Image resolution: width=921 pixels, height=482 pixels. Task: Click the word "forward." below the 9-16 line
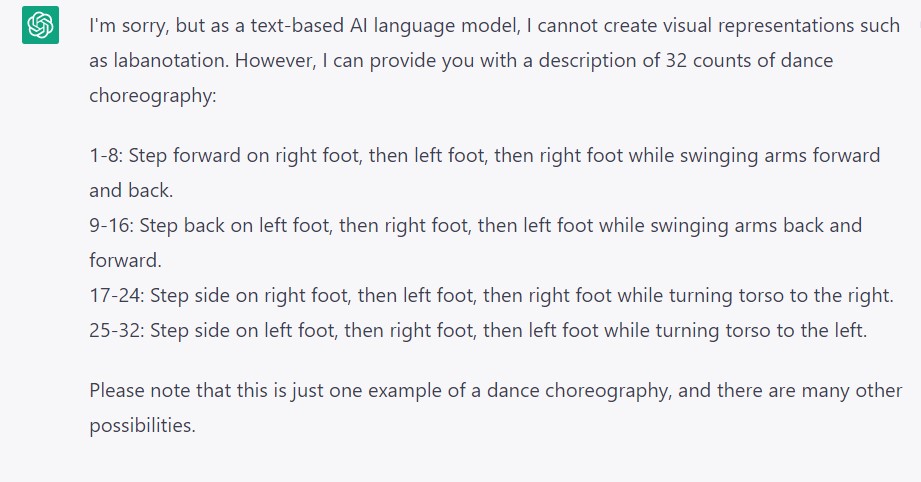125,260
